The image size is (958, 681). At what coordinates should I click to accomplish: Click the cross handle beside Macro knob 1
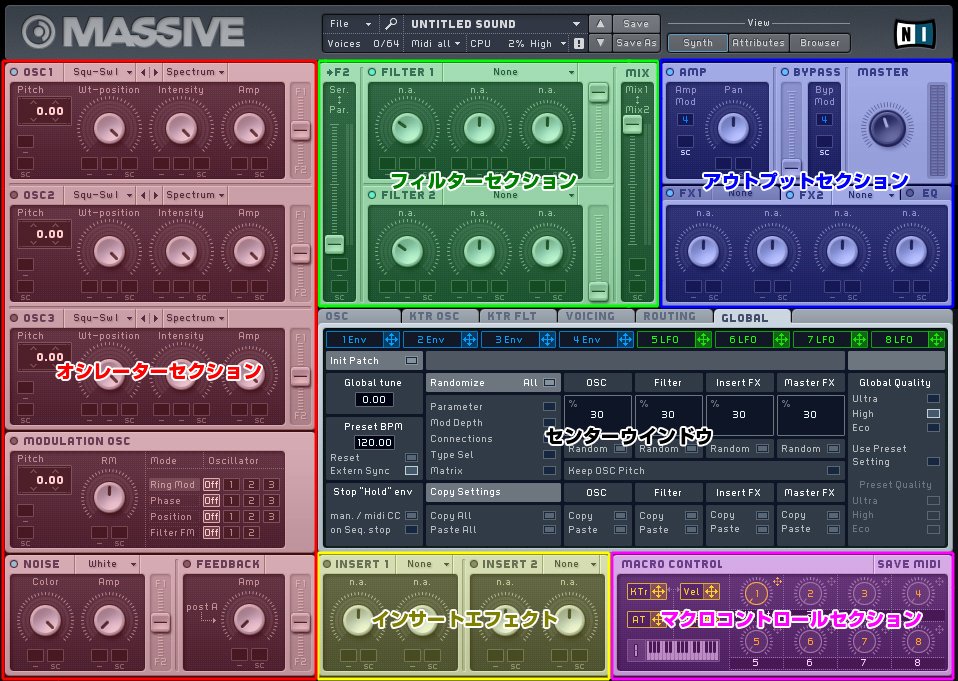(777, 582)
